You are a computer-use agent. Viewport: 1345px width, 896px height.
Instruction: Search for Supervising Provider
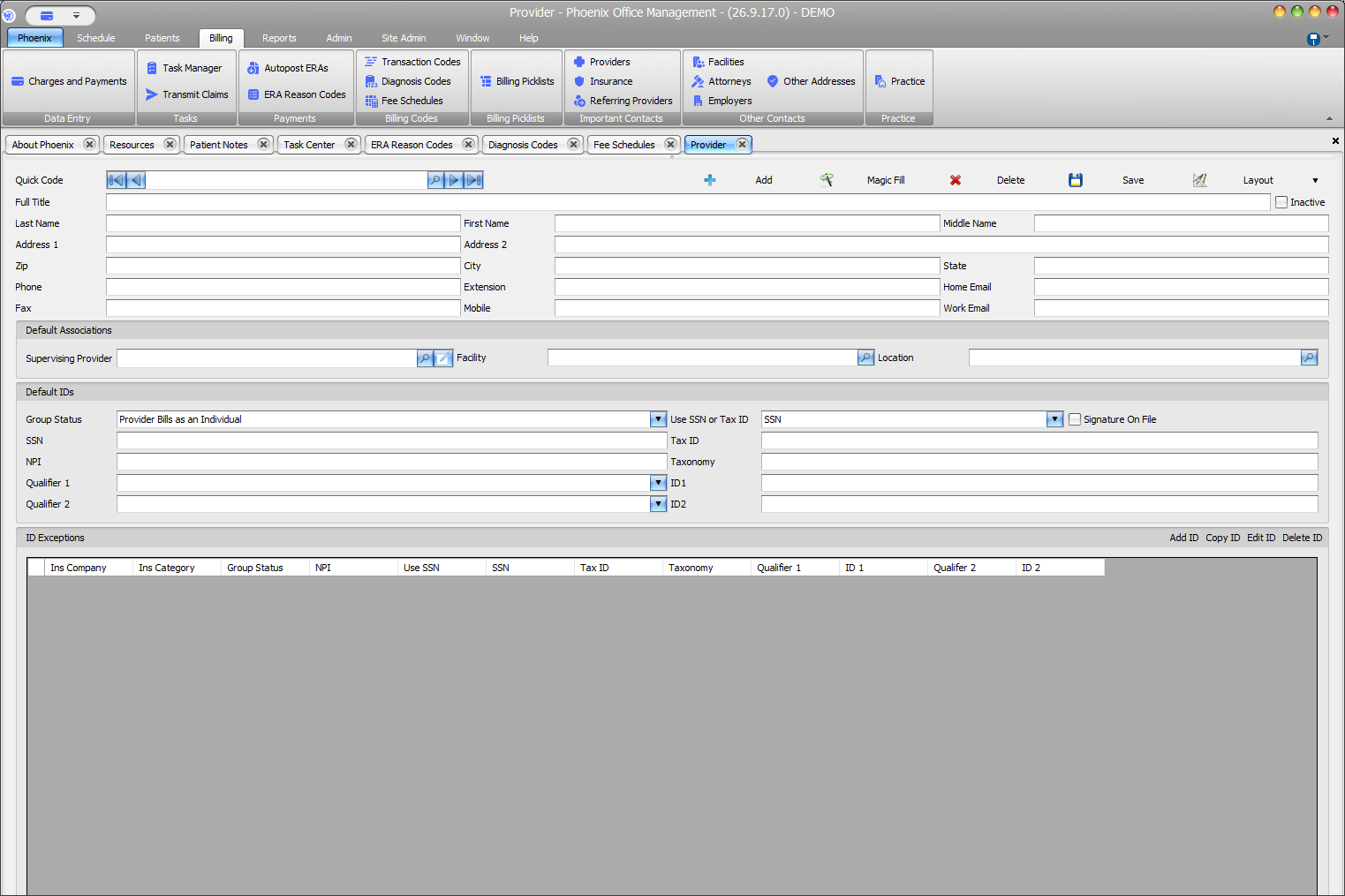[x=425, y=358]
